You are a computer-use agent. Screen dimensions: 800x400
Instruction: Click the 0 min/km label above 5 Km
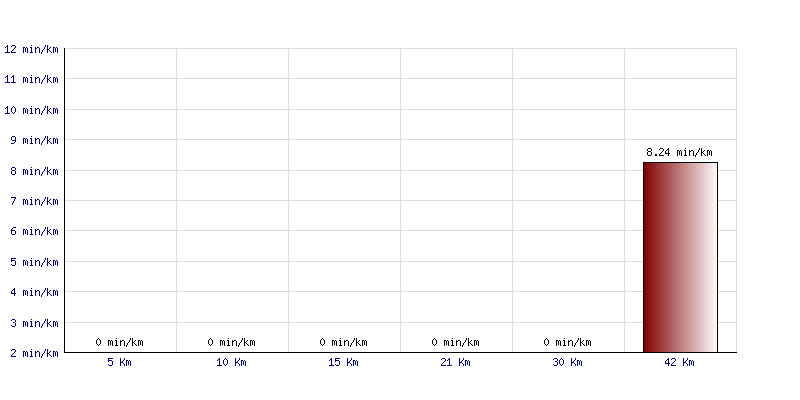pos(119,342)
